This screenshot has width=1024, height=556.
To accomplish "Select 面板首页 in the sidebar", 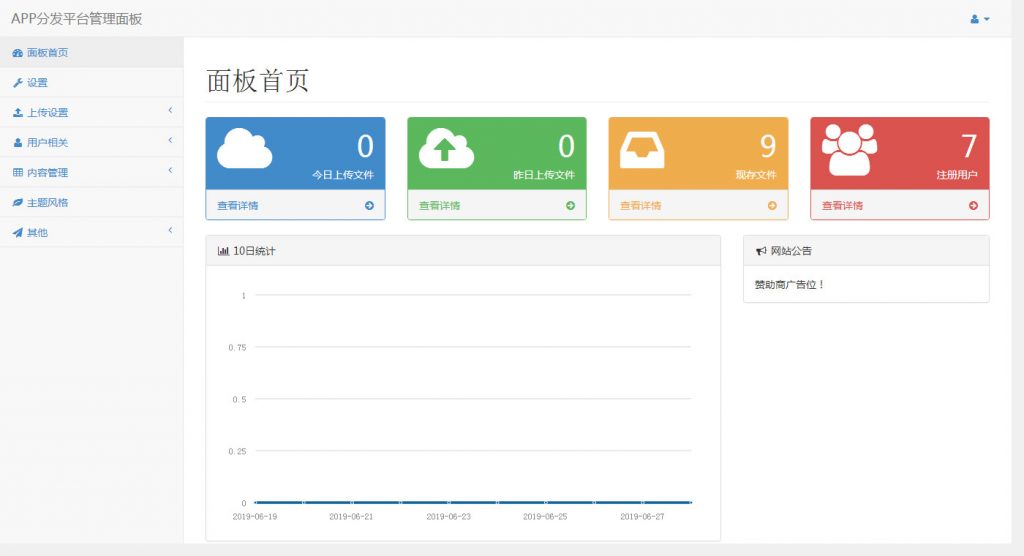I will point(91,52).
